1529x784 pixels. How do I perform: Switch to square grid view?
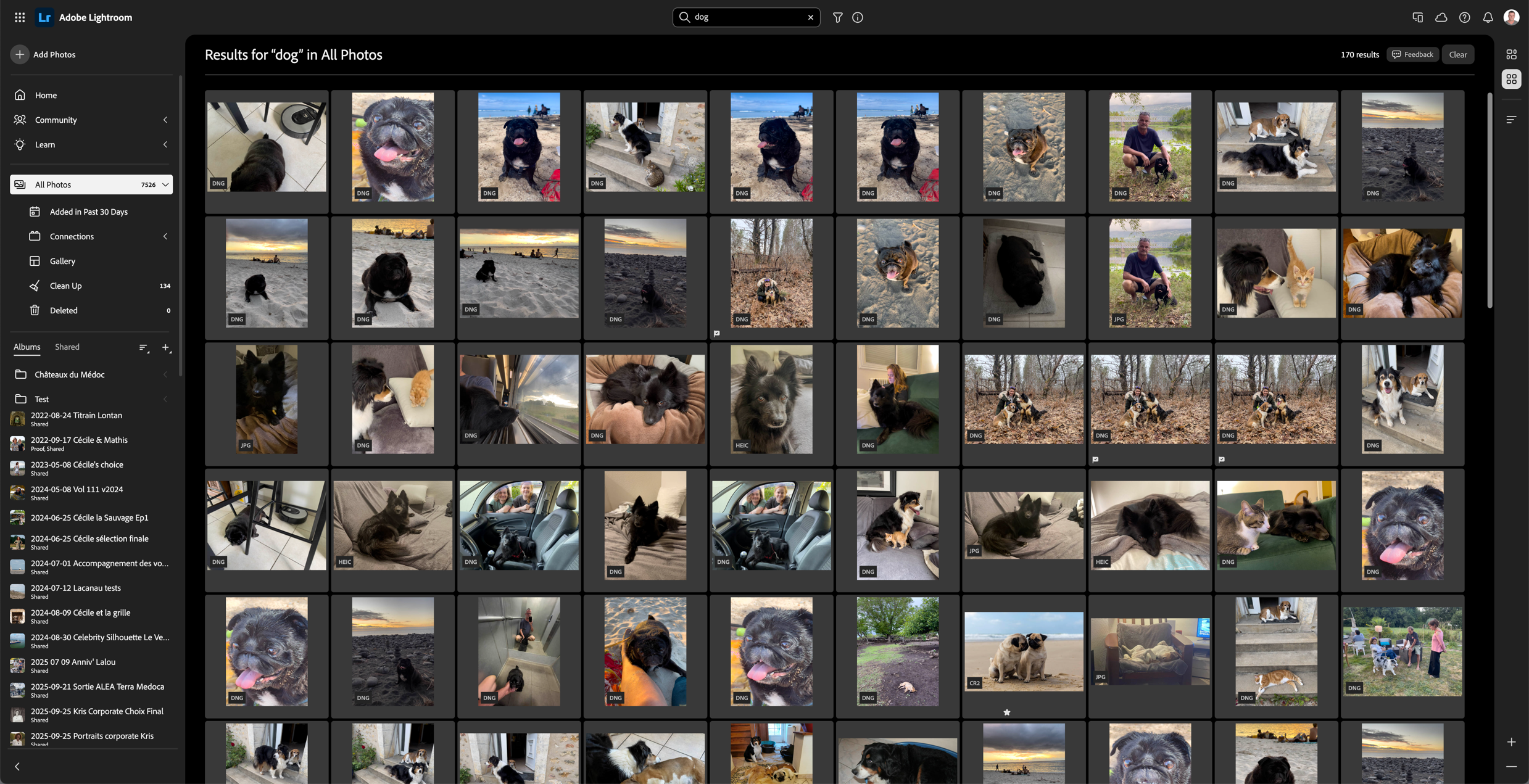click(1511, 79)
